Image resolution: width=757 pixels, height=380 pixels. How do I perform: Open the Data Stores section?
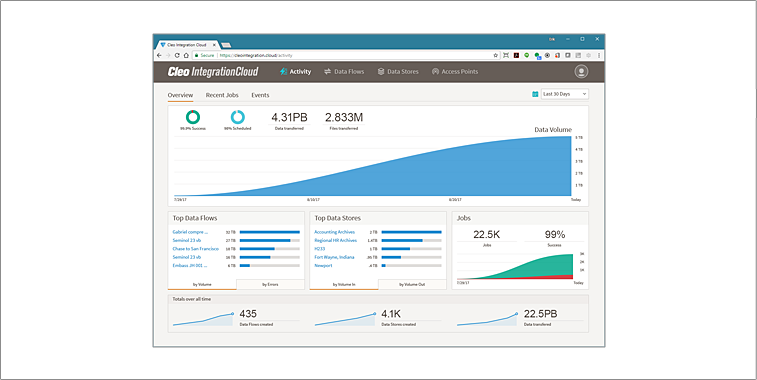click(398, 71)
